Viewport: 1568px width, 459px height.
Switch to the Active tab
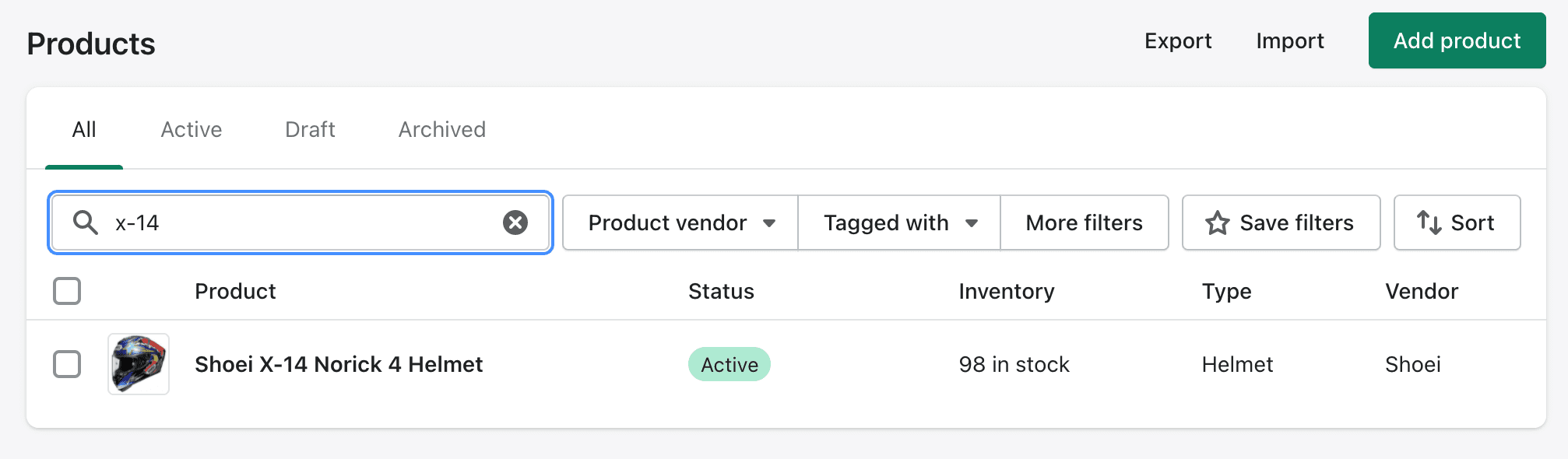point(192,129)
